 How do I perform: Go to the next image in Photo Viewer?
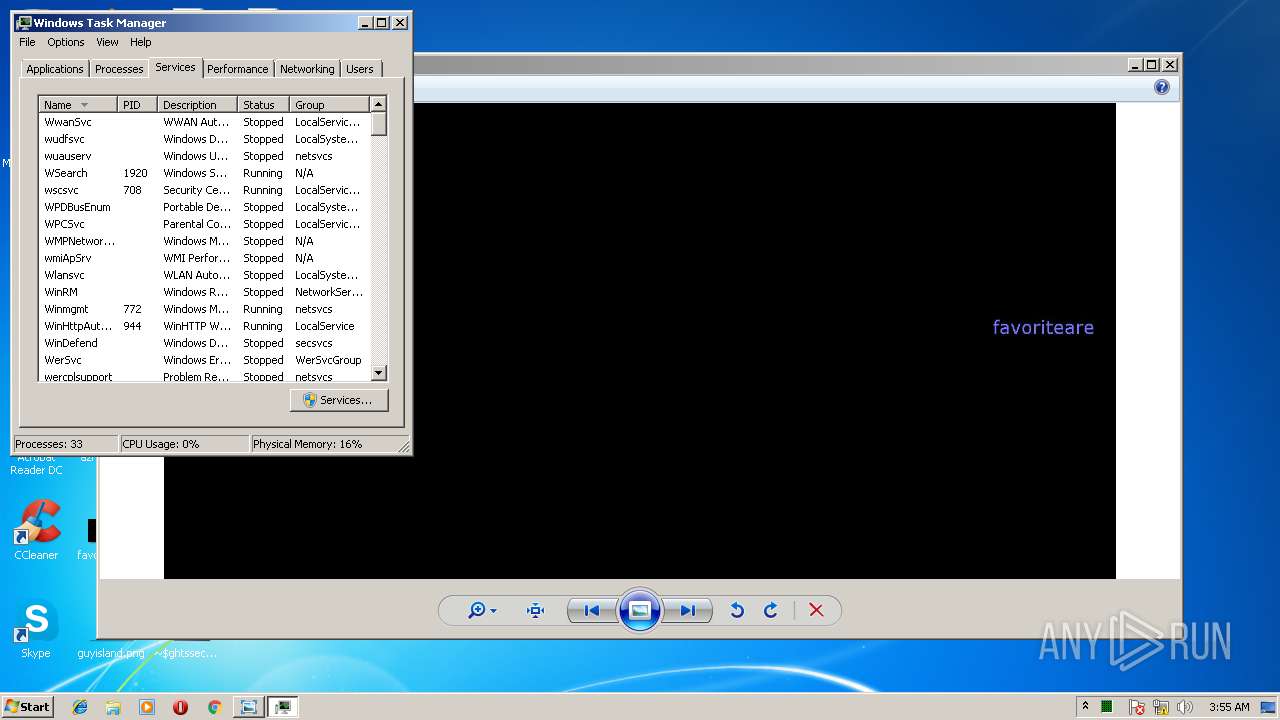coord(688,611)
